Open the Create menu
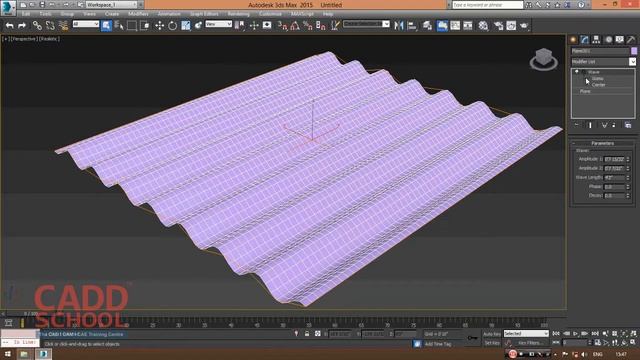This screenshot has height=360, width=640. (x=112, y=14)
